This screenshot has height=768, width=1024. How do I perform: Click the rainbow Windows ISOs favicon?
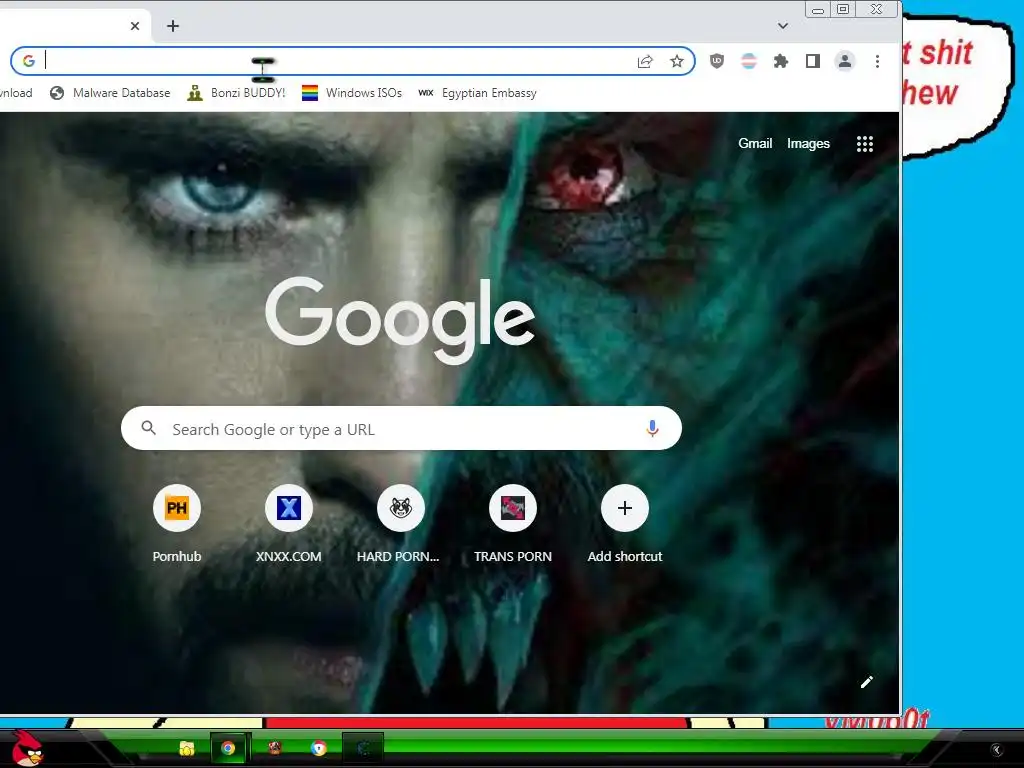tap(310, 93)
